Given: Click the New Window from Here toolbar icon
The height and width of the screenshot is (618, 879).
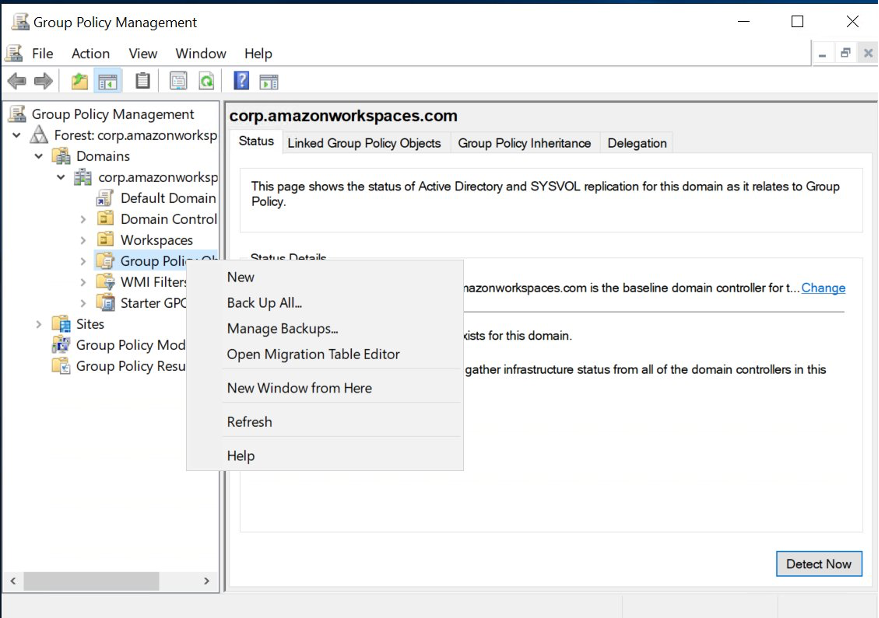Looking at the screenshot, I should click(x=269, y=81).
